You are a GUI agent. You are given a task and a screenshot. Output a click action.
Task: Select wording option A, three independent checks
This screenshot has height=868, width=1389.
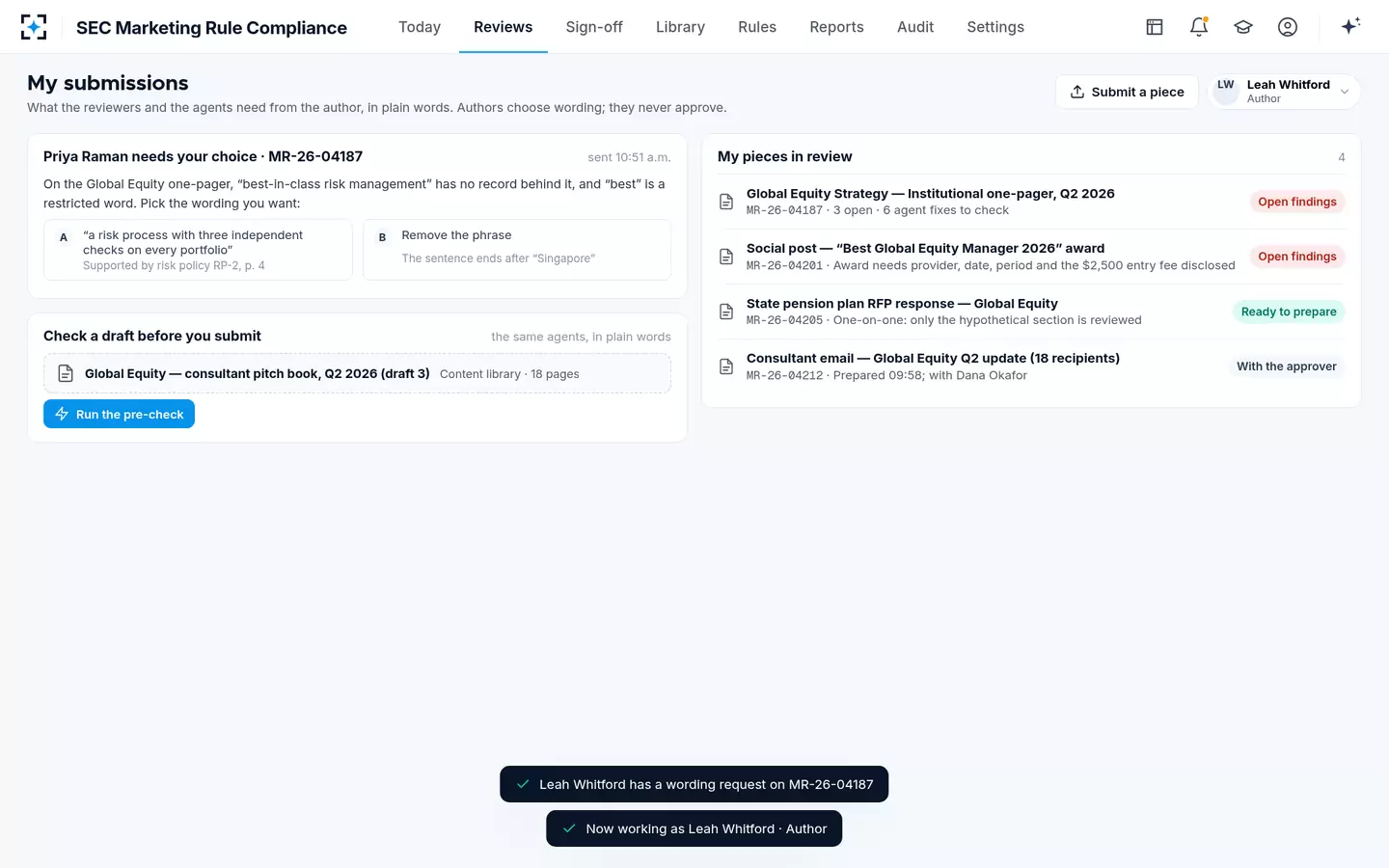click(x=198, y=250)
